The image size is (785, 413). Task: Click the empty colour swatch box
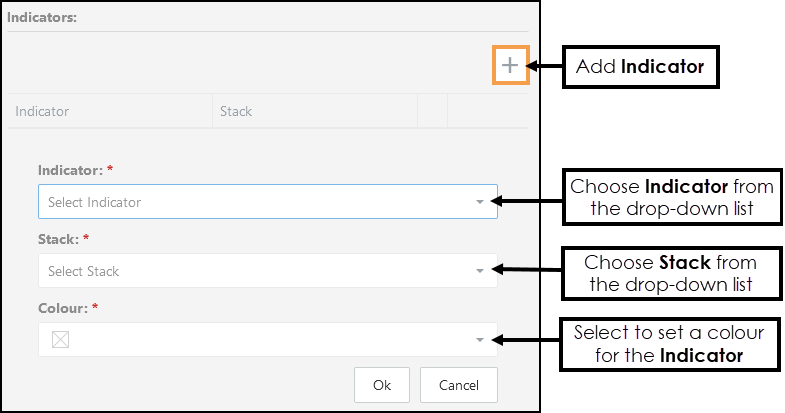pyautogui.click(x=60, y=340)
